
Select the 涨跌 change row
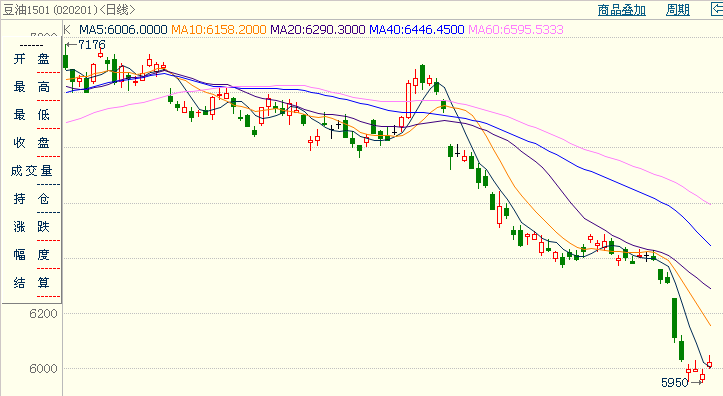tap(31, 227)
